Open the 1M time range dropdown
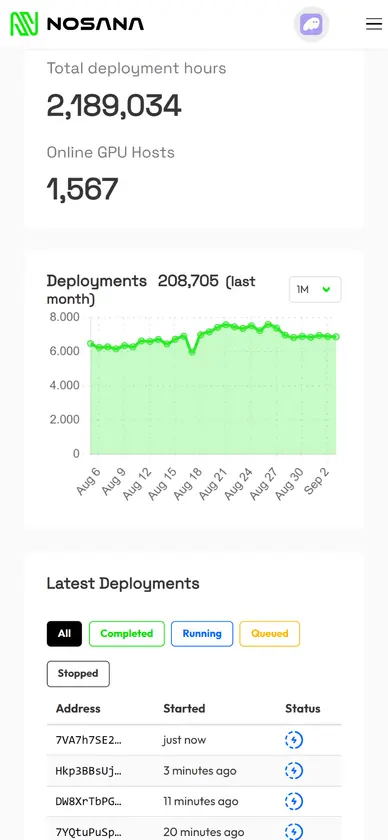The image size is (388, 840). click(315, 289)
